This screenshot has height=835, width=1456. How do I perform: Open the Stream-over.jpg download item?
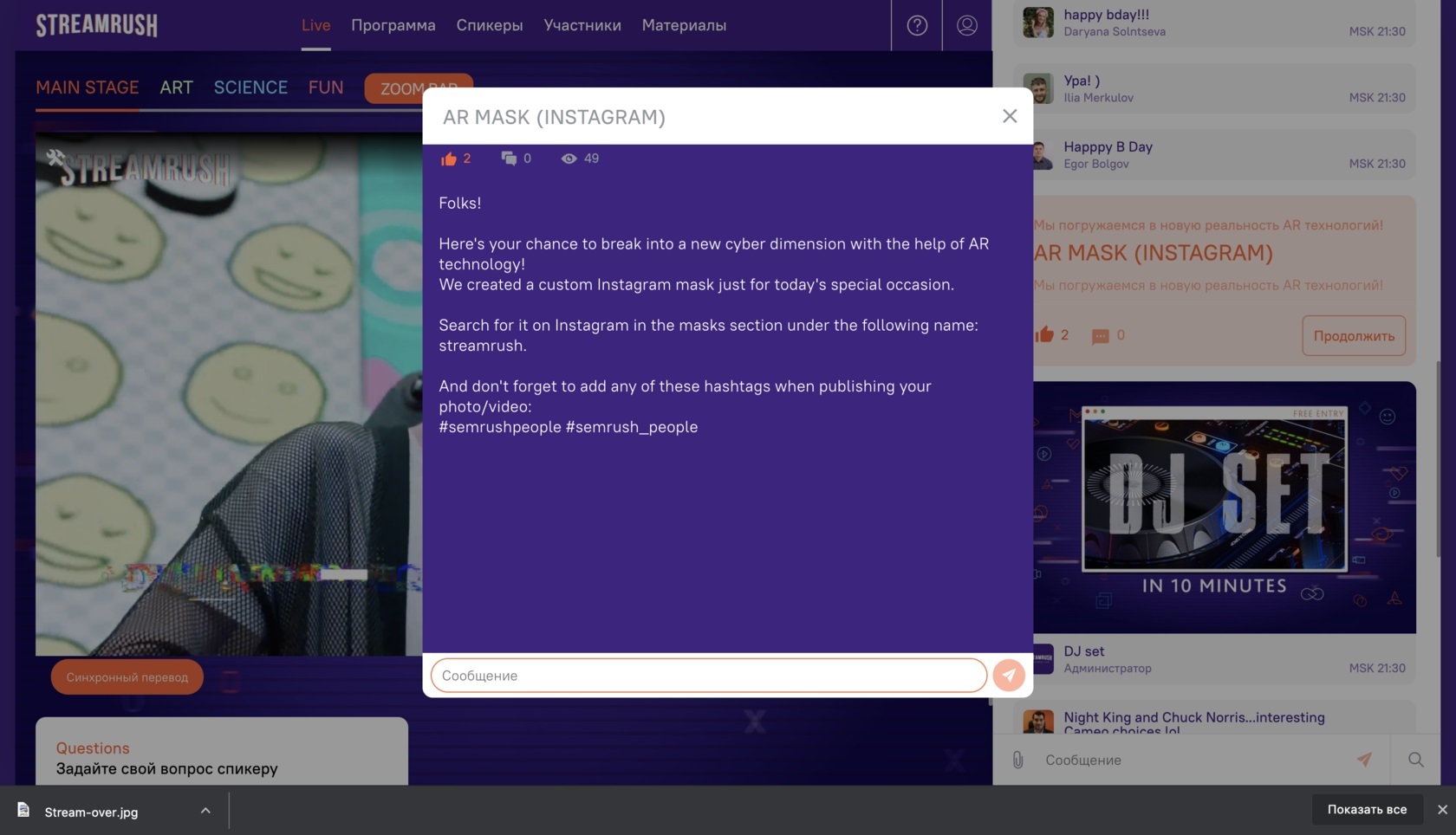(x=91, y=812)
